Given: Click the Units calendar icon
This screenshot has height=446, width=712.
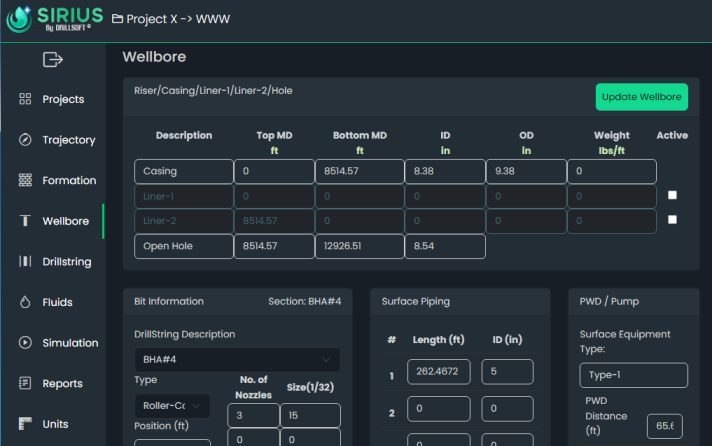Looking at the screenshot, I should 26,424.
